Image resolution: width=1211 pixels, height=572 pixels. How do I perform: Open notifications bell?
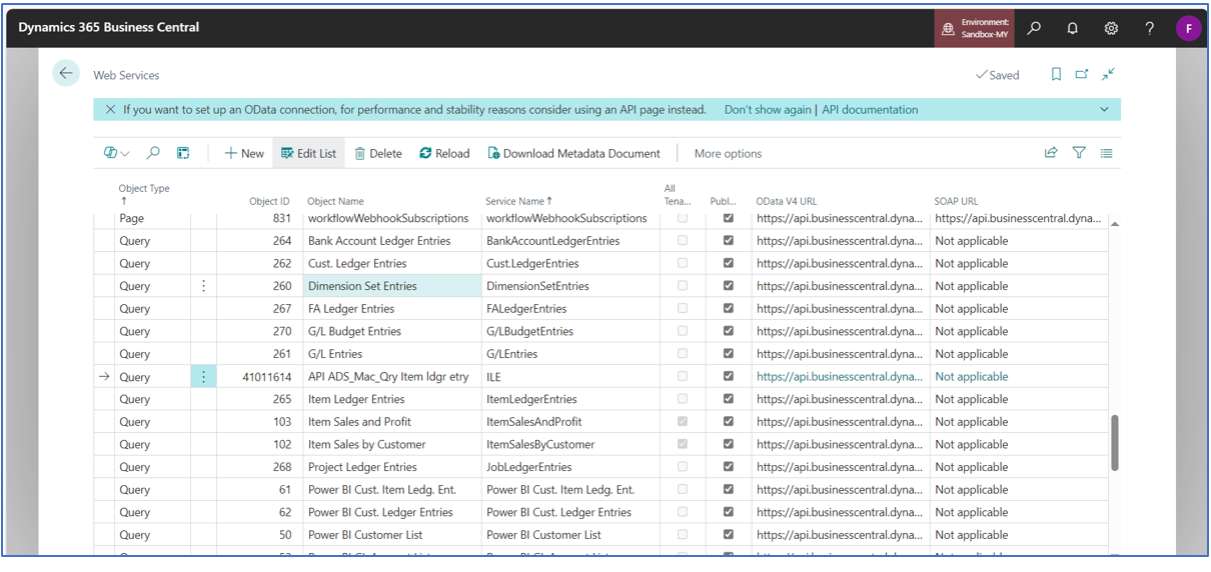click(x=1072, y=28)
